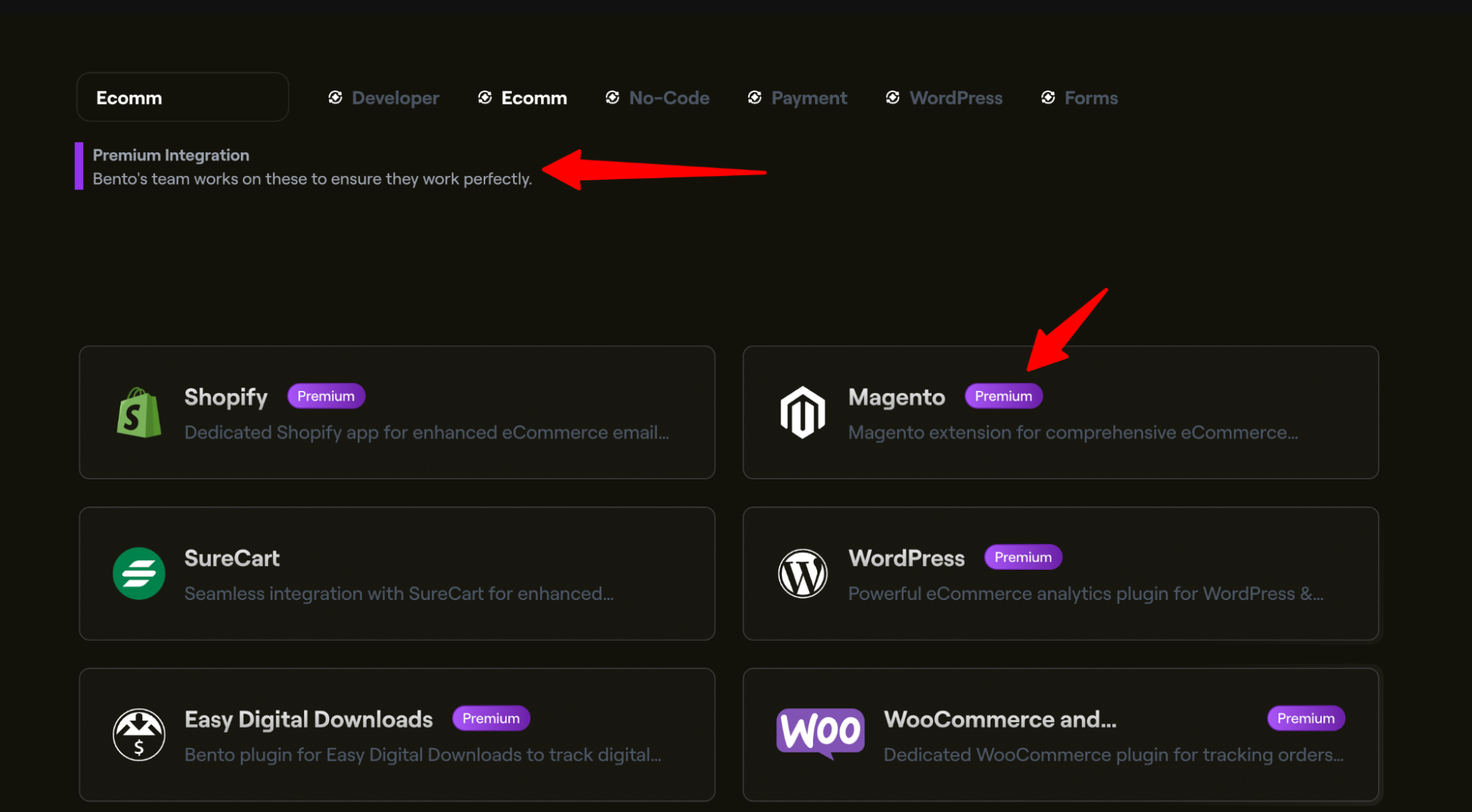Click the Easy Digital Downloads logo icon
The image size is (1472, 812).
coord(138,734)
